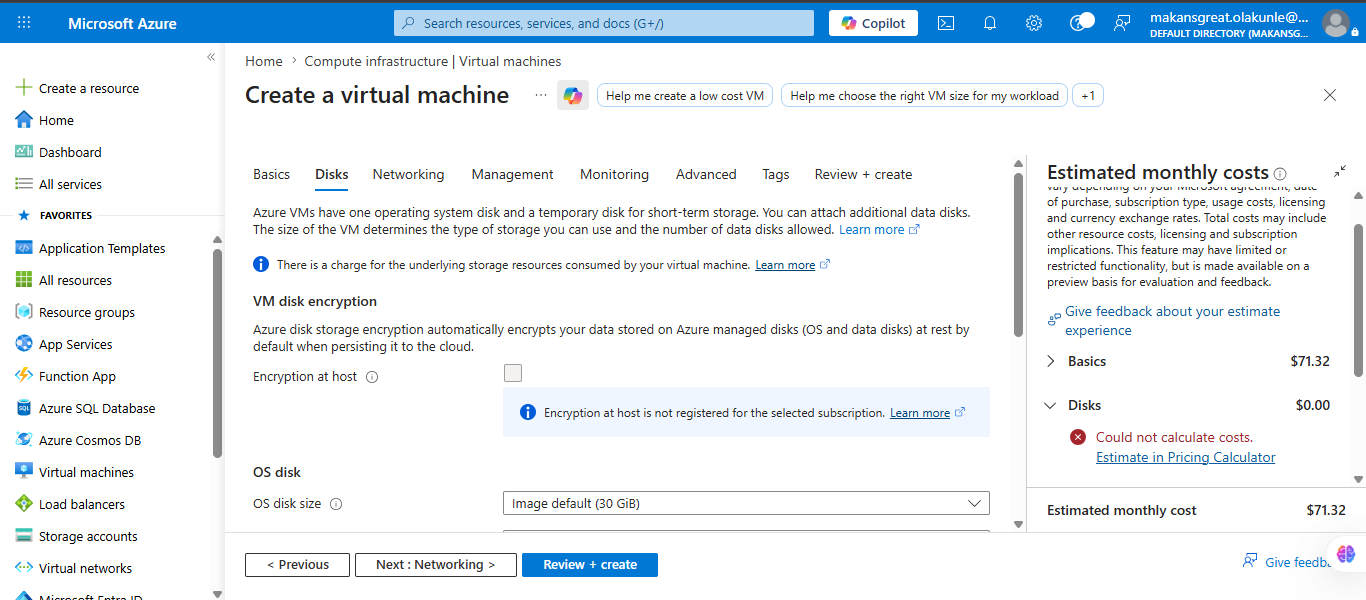Tick the Encryption at host checkbox
The image size is (1366, 600).
[513, 373]
